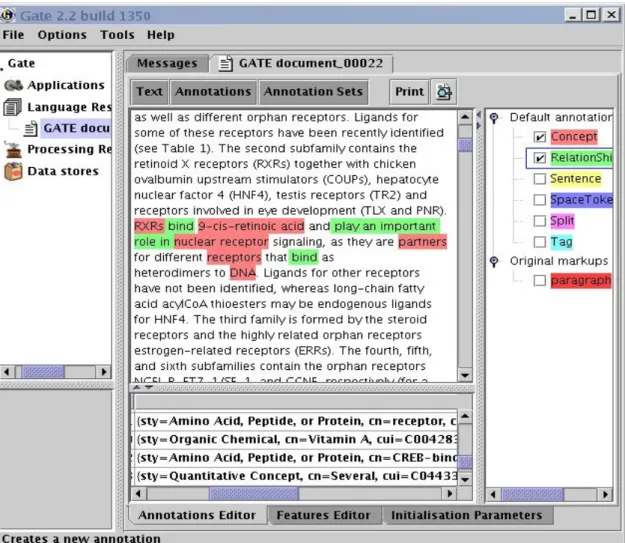The width and height of the screenshot is (625, 543).
Task: Click highlighted word 'partners'
Action: click(x=423, y=242)
